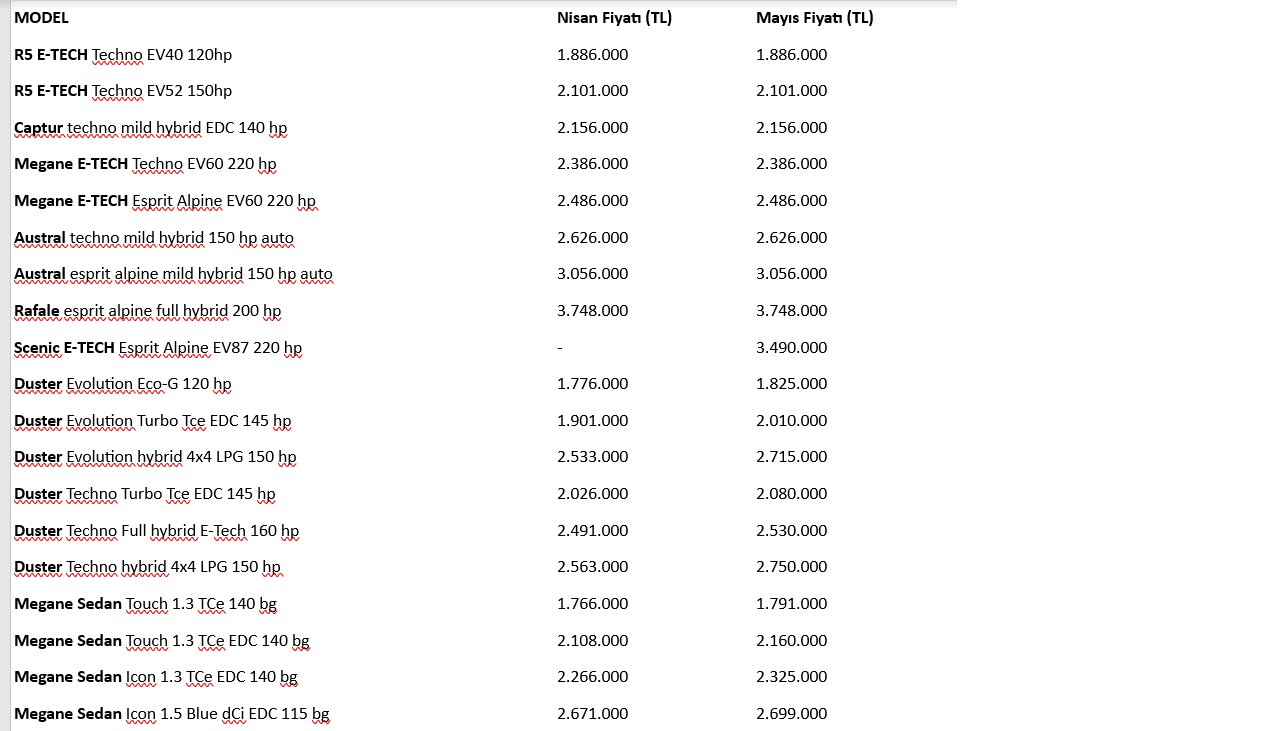Viewport: 1280px width, 731px height.
Task: Click Duster Evolution hybrid 4x4 Mayıs price 2.715.000
Action: tap(791, 457)
